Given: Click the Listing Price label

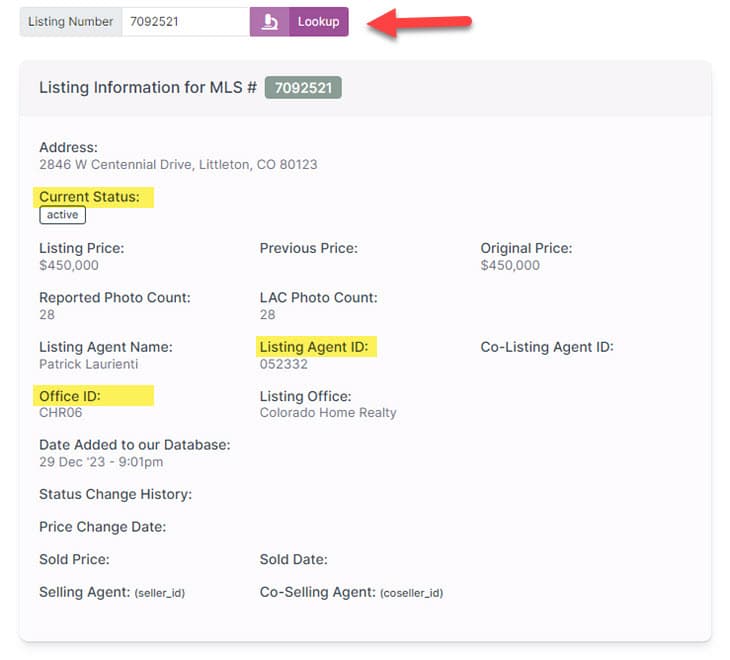Looking at the screenshot, I should [x=82, y=248].
